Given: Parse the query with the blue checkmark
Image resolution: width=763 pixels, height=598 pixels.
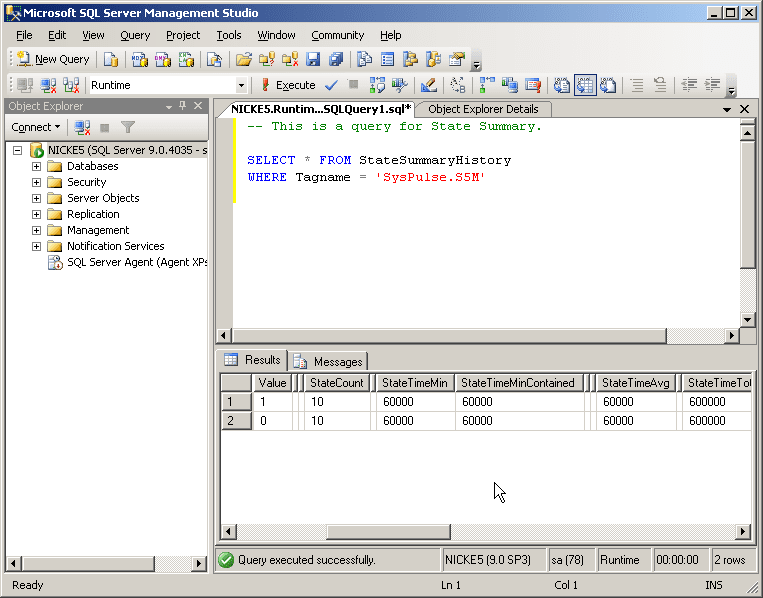Looking at the screenshot, I should coord(331,85).
